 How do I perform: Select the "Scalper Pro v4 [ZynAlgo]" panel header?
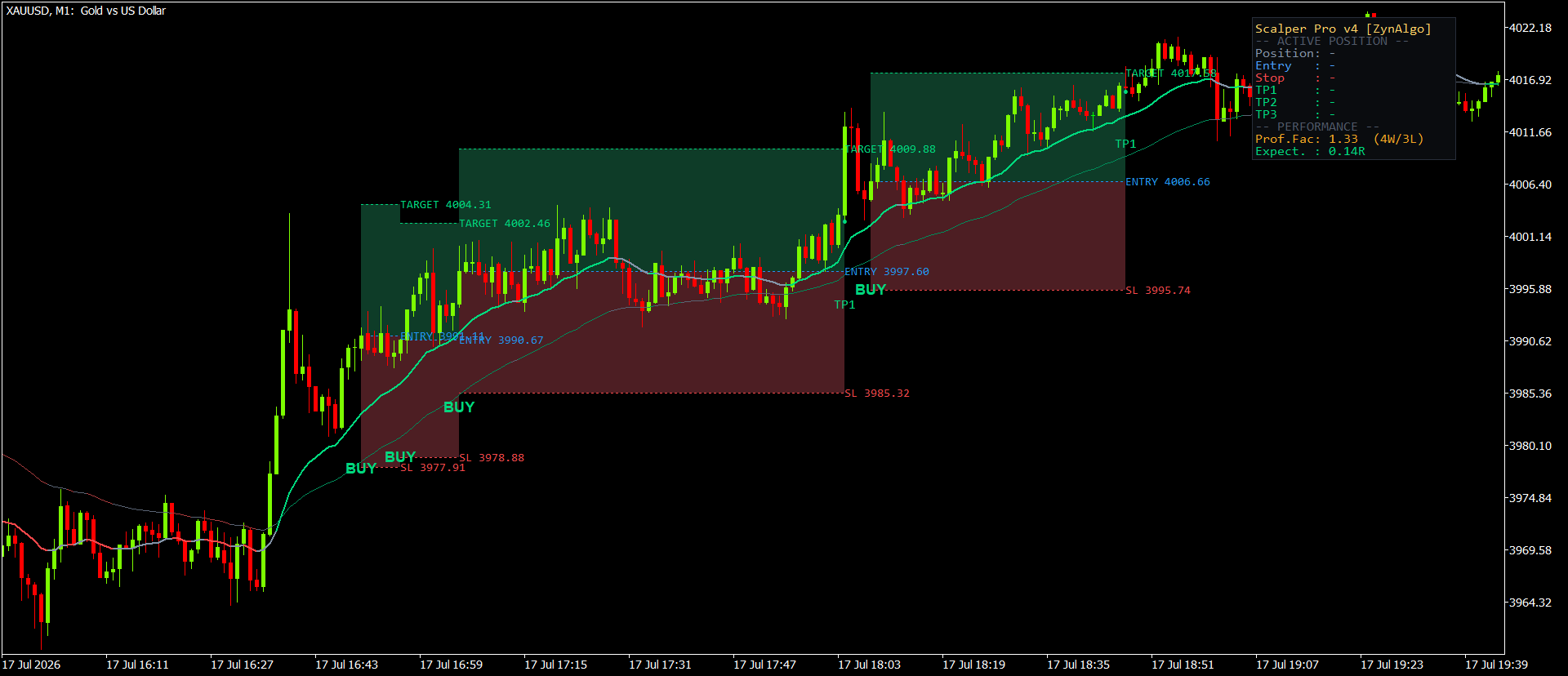coord(1343,29)
